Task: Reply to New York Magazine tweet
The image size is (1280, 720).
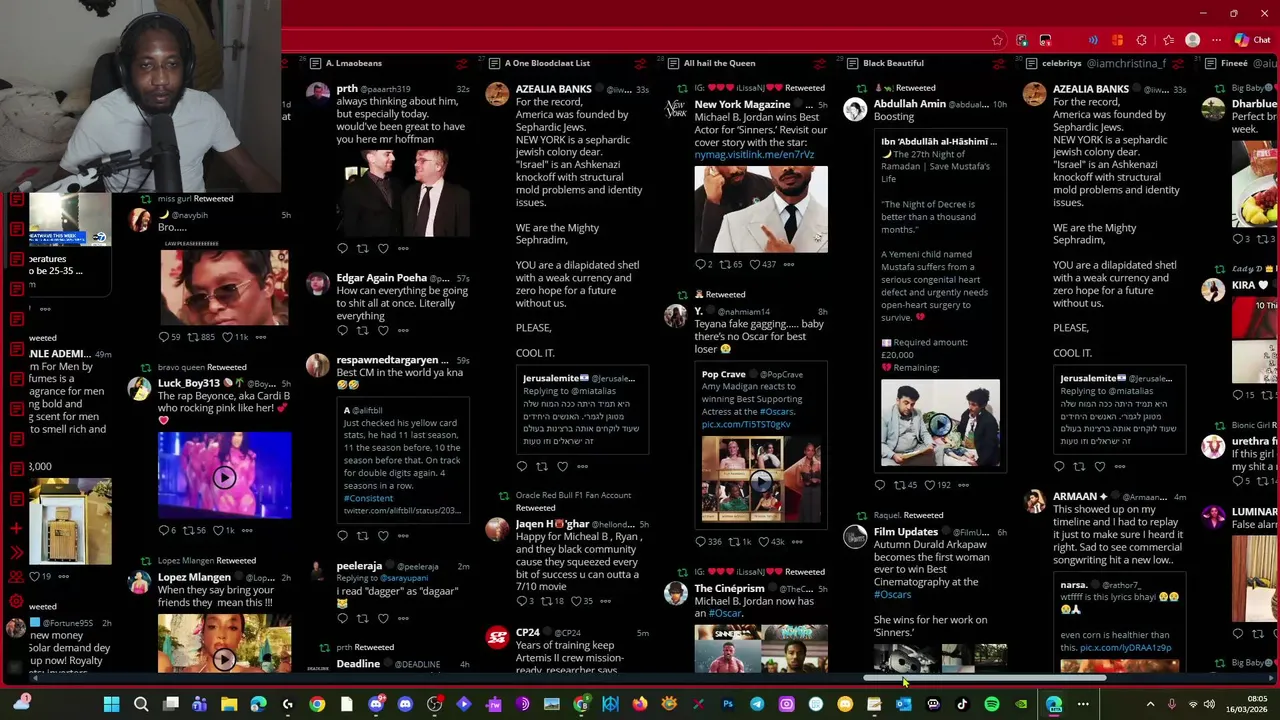Action: point(700,264)
